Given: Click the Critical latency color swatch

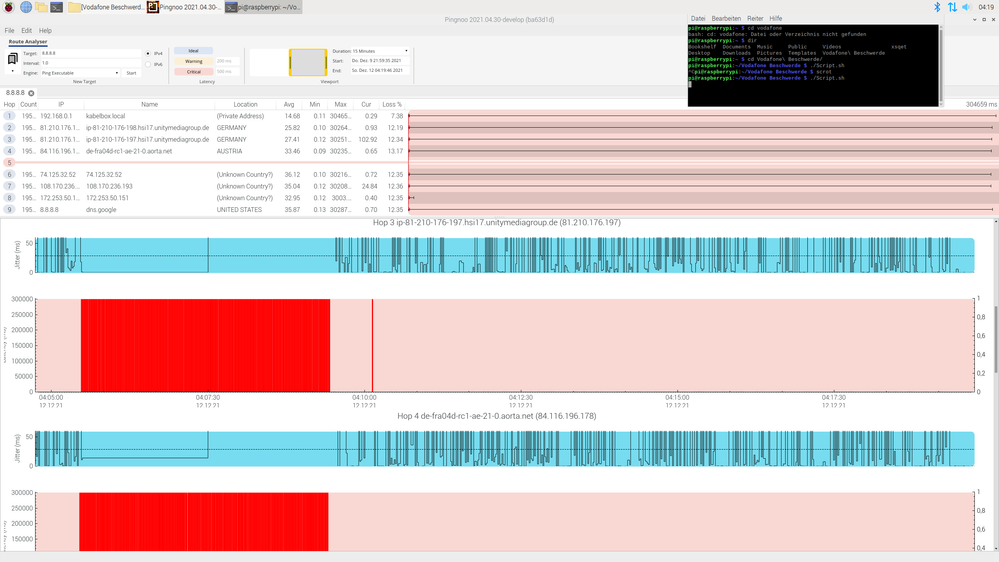Looking at the screenshot, I should click(x=194, y=72).
